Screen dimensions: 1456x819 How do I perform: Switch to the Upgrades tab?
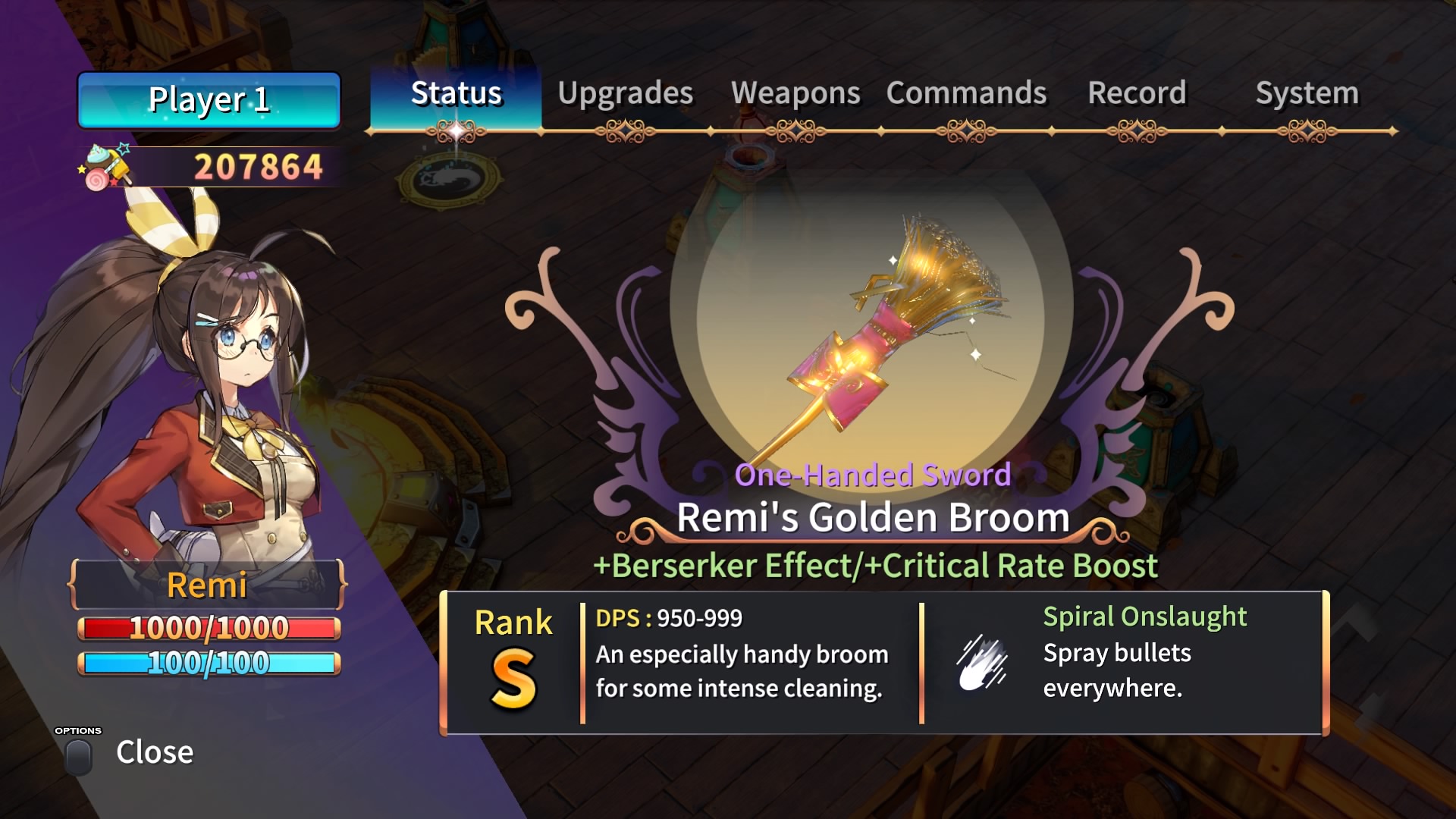pyautogui.click(x=626, y=93)
